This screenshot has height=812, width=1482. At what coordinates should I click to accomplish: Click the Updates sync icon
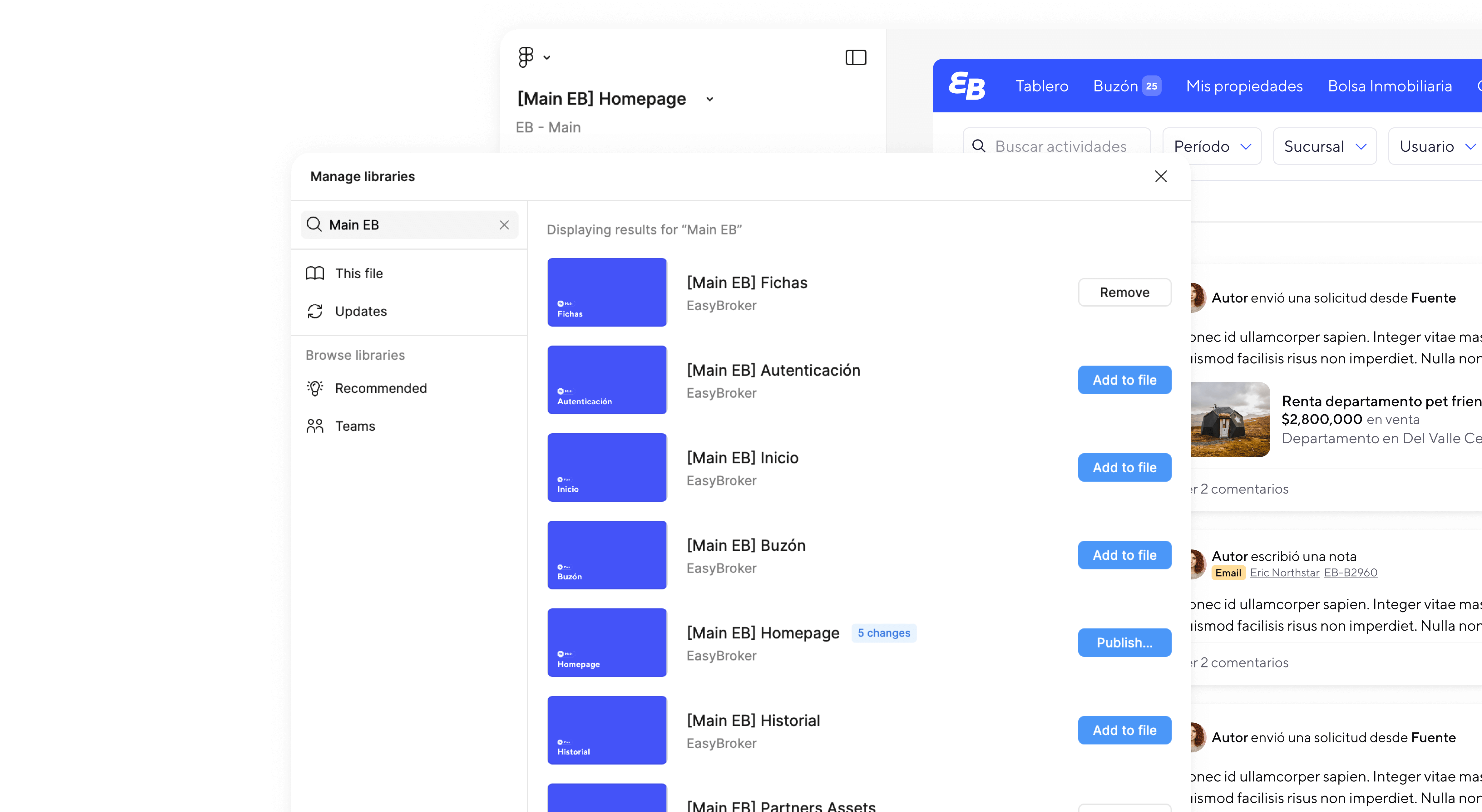(315, 311)
